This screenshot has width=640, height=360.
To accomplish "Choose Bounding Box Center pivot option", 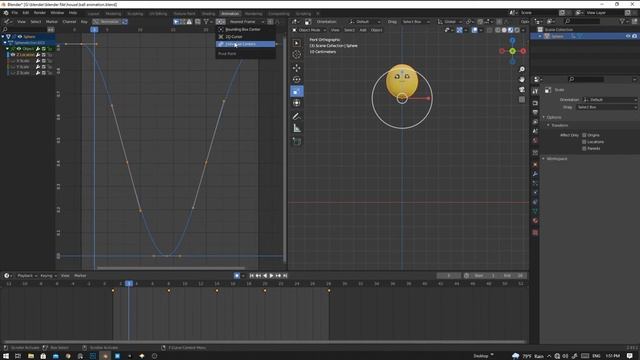I will tap(245, 29).
